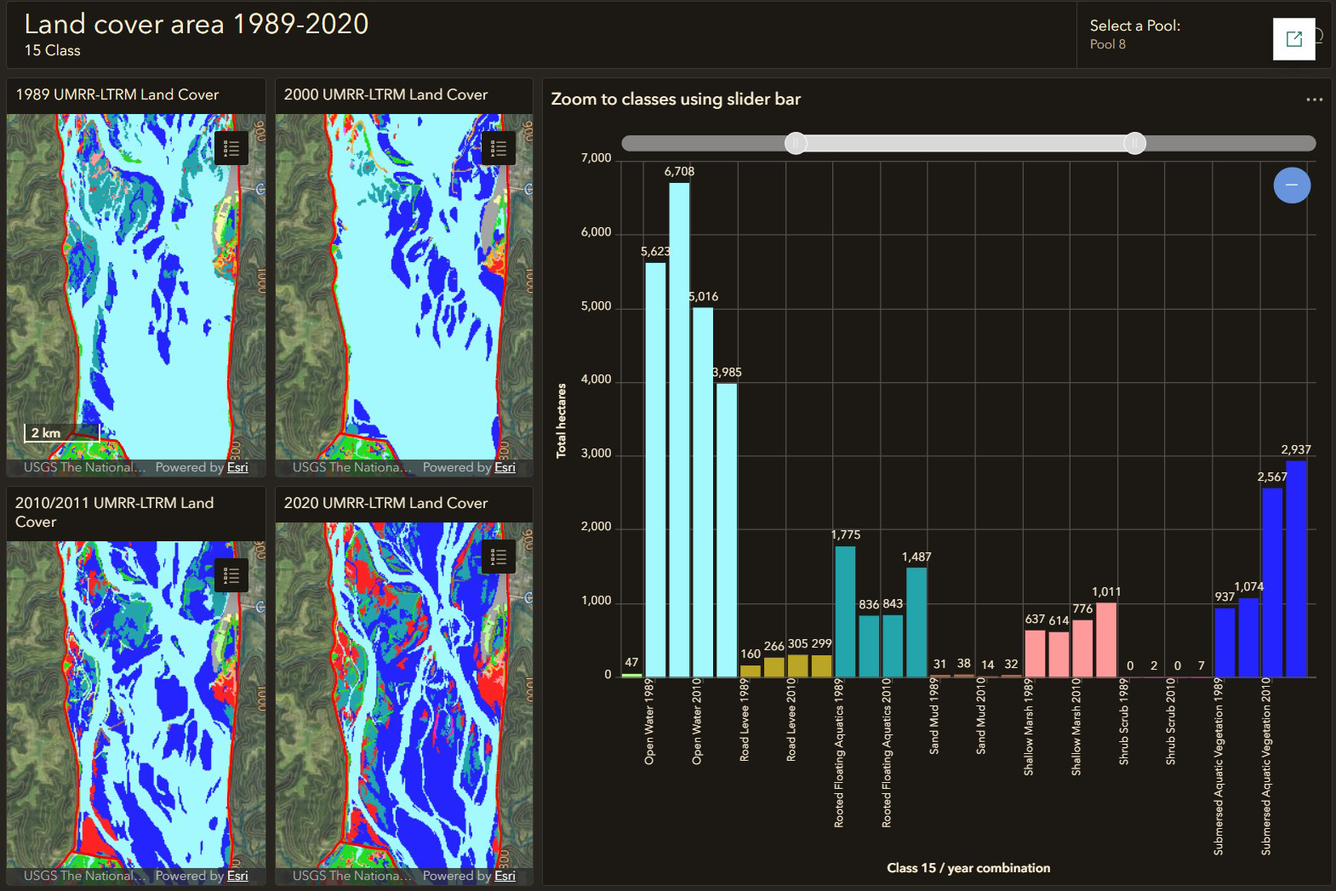1336x891 pixels.
Task: Select the 299 Road Levee bar
Action: click(821, 666)
